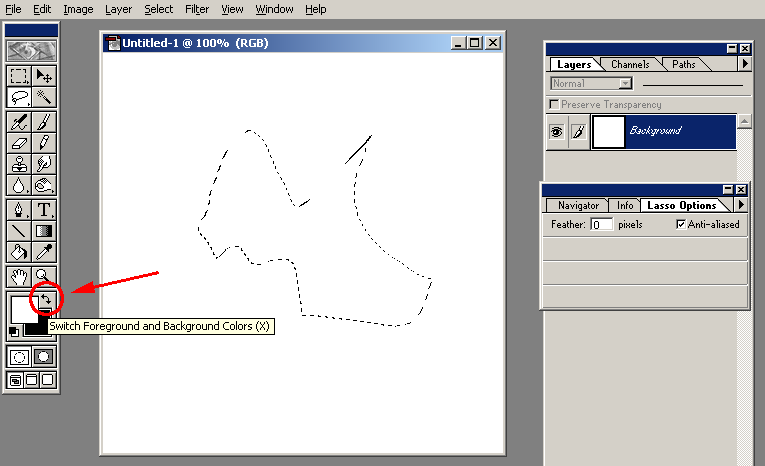This screenshot has height=466, width=765.
Task: Switch to Standard Mode editing
Action: click(x=19, y=357)
